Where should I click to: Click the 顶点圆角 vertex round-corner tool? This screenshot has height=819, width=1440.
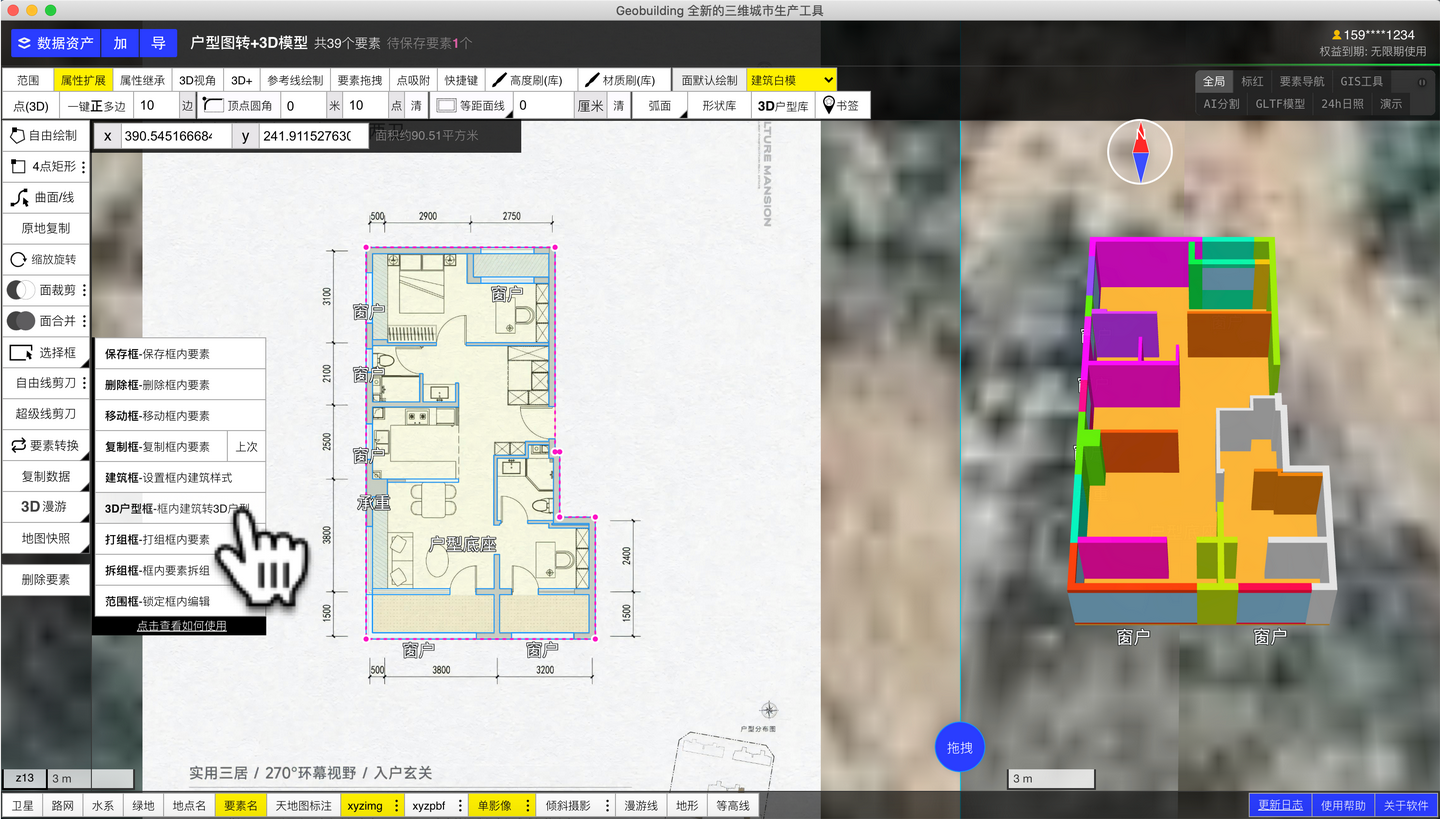[x=237, y=105]
